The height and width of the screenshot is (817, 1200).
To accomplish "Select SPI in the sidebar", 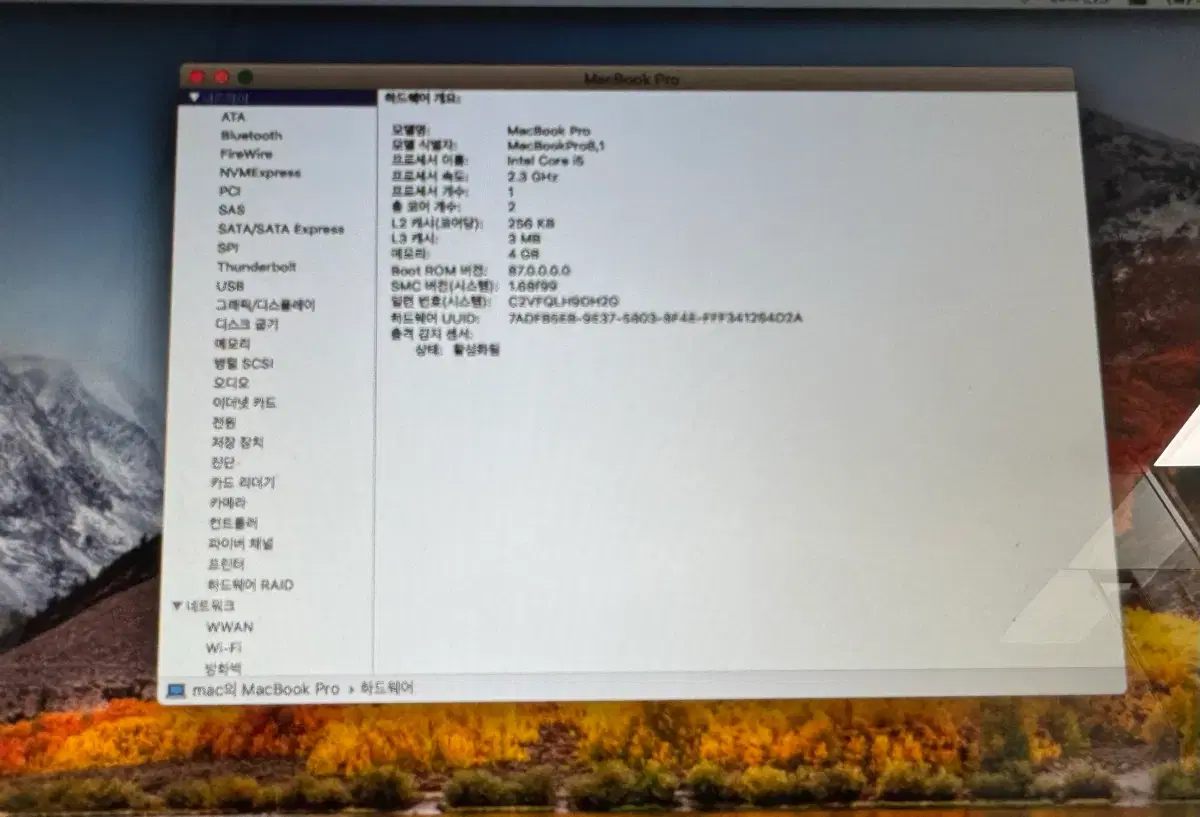I will tap(228, 248).
